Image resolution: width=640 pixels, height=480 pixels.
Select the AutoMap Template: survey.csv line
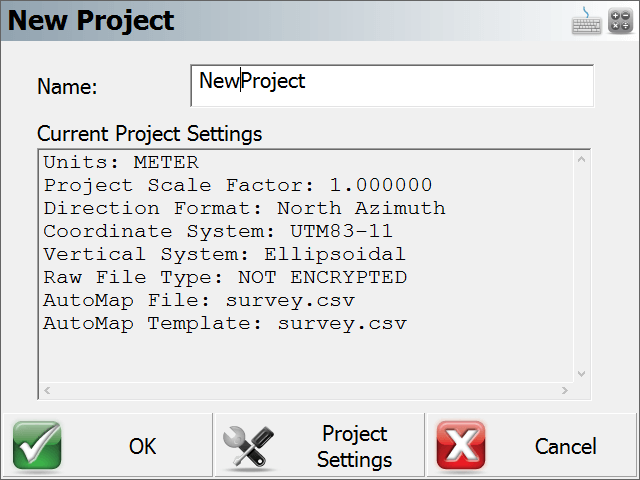(225, 324)
